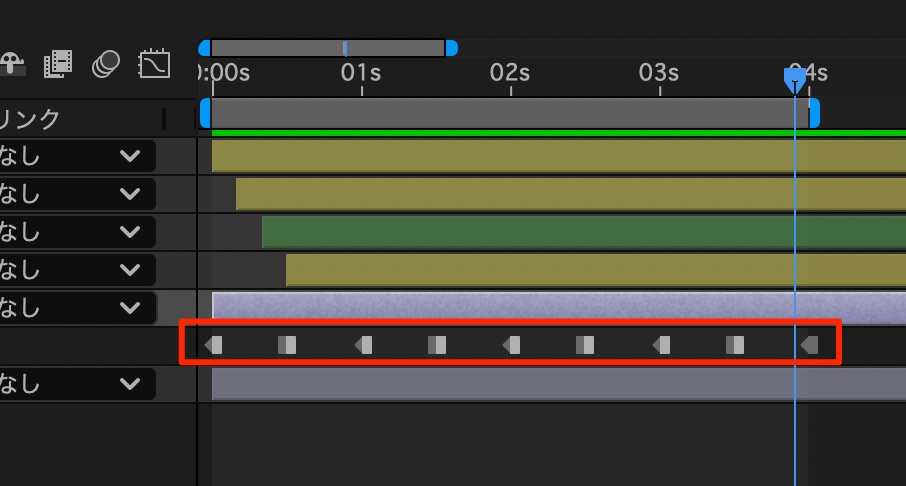Viewport: 906px width, 486px height.
Task: Click the work area start handle
Action: point(206,113)
